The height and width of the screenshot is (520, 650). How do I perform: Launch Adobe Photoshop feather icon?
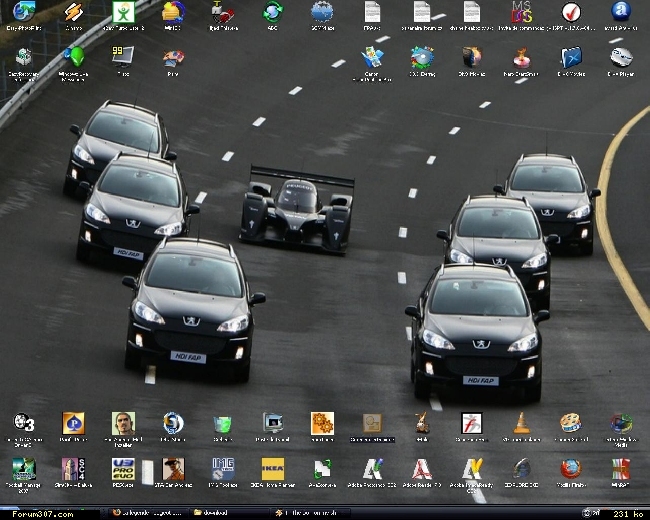click(x=373, y=469)
